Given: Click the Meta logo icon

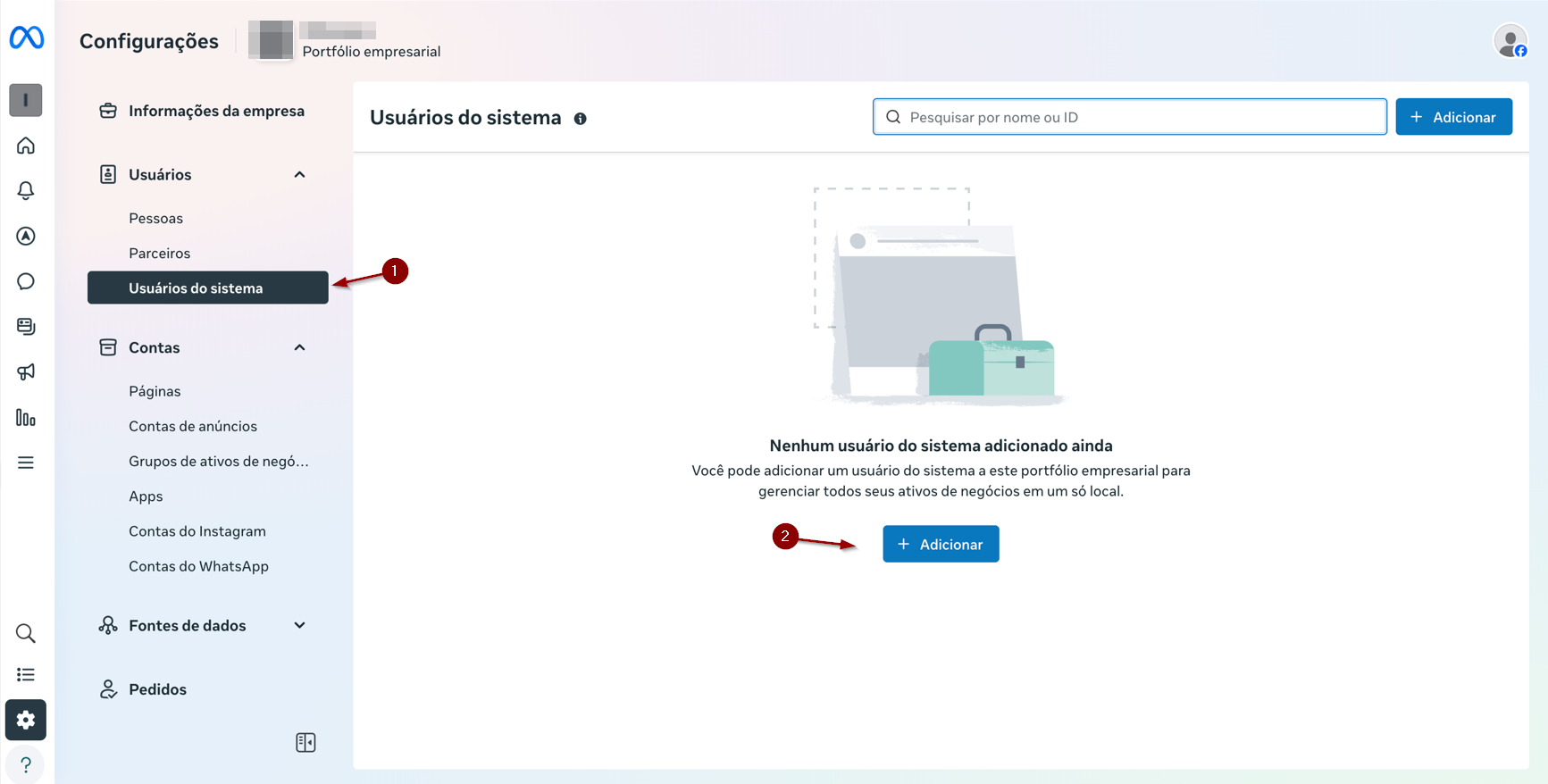Looking at the screenshot, I should coord(27,38).
